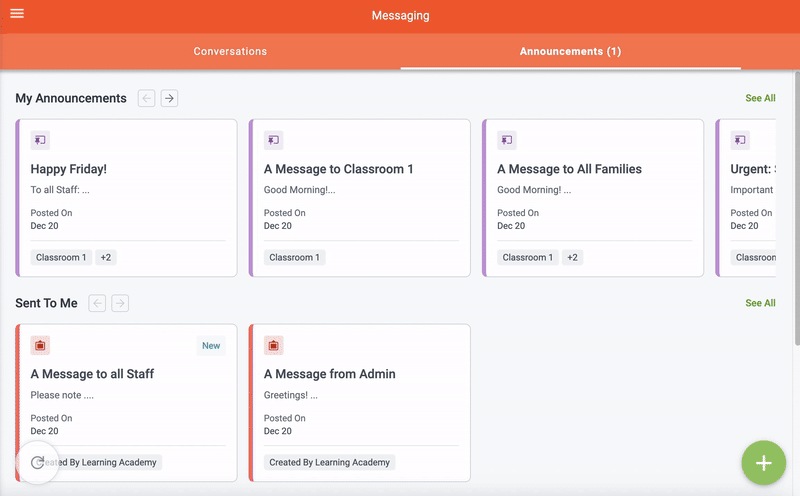Go to previous My Announcements page arrow
The height and width of the screenshot is (496, 800).
(147, 98)
